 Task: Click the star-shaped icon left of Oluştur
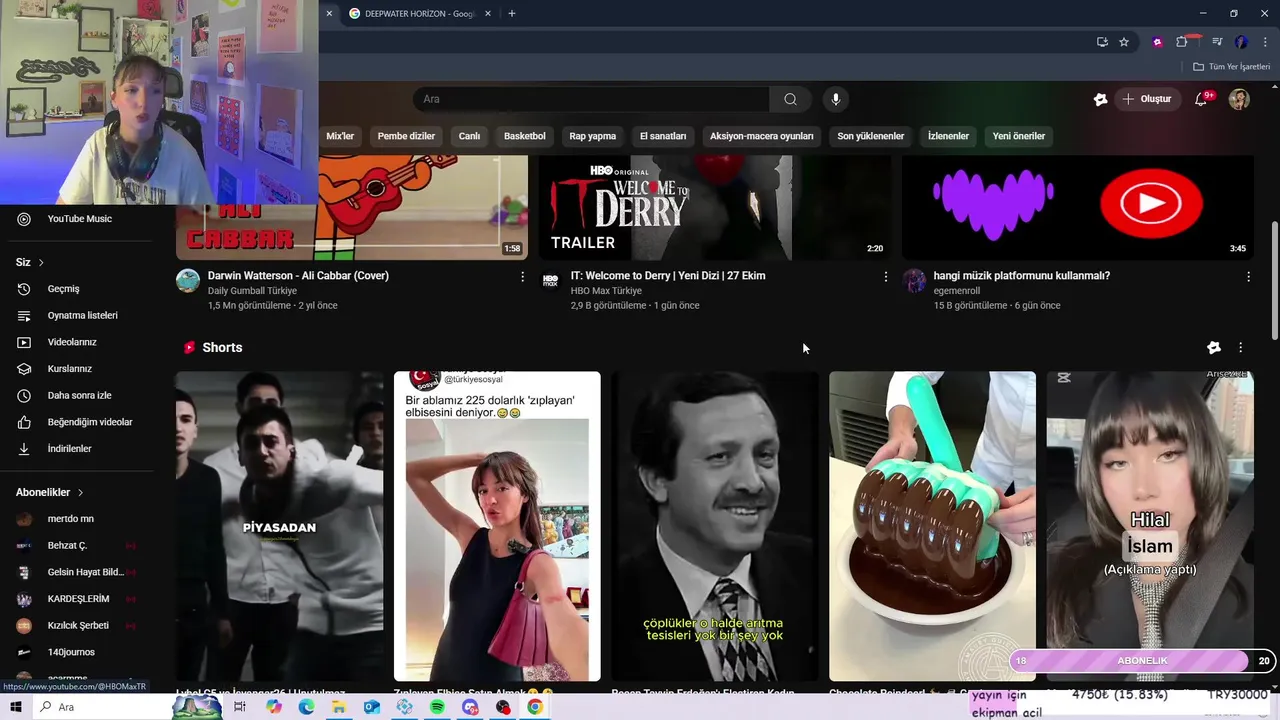coord(1100,99)
